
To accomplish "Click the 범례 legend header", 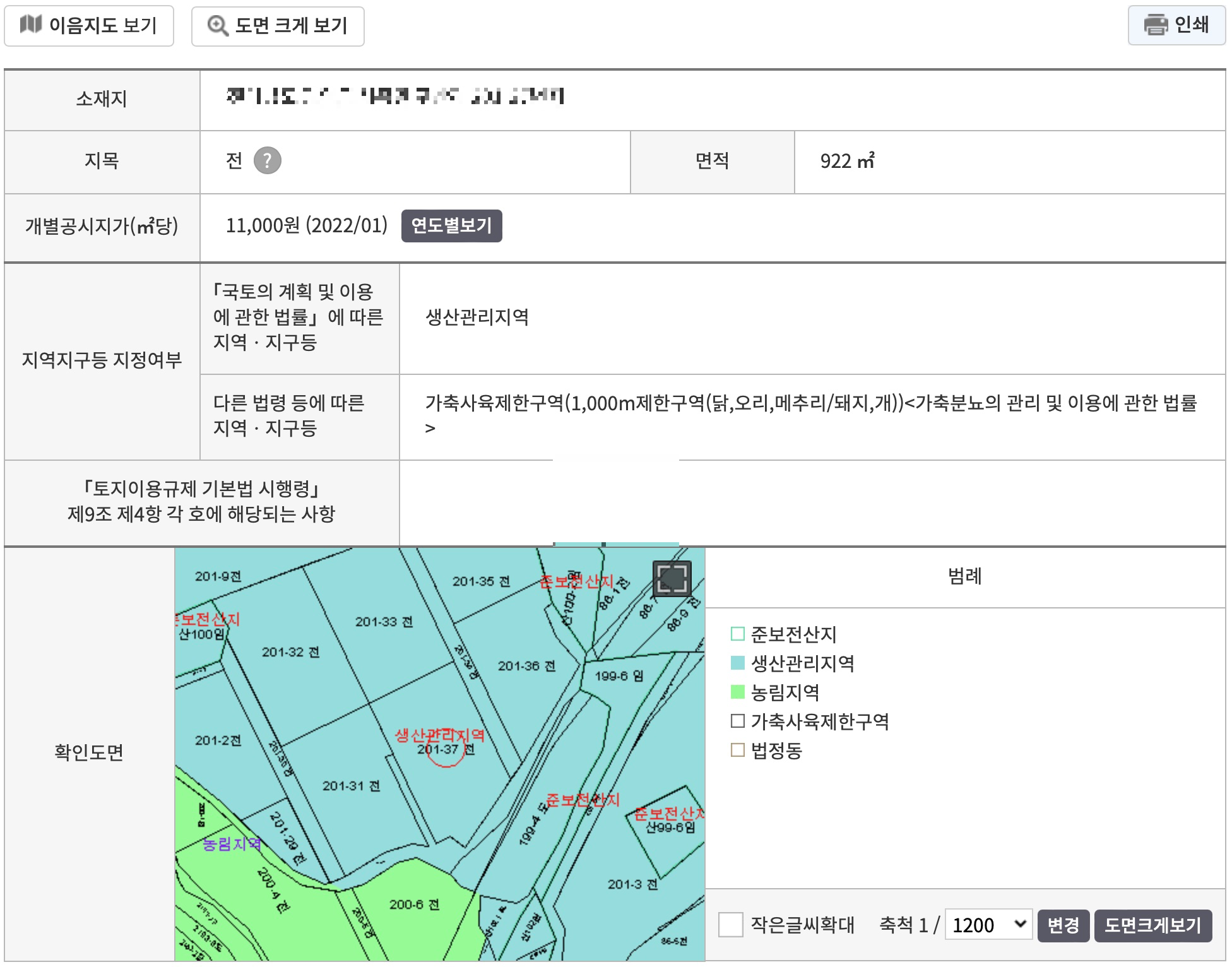I will (x=964, y=576).
